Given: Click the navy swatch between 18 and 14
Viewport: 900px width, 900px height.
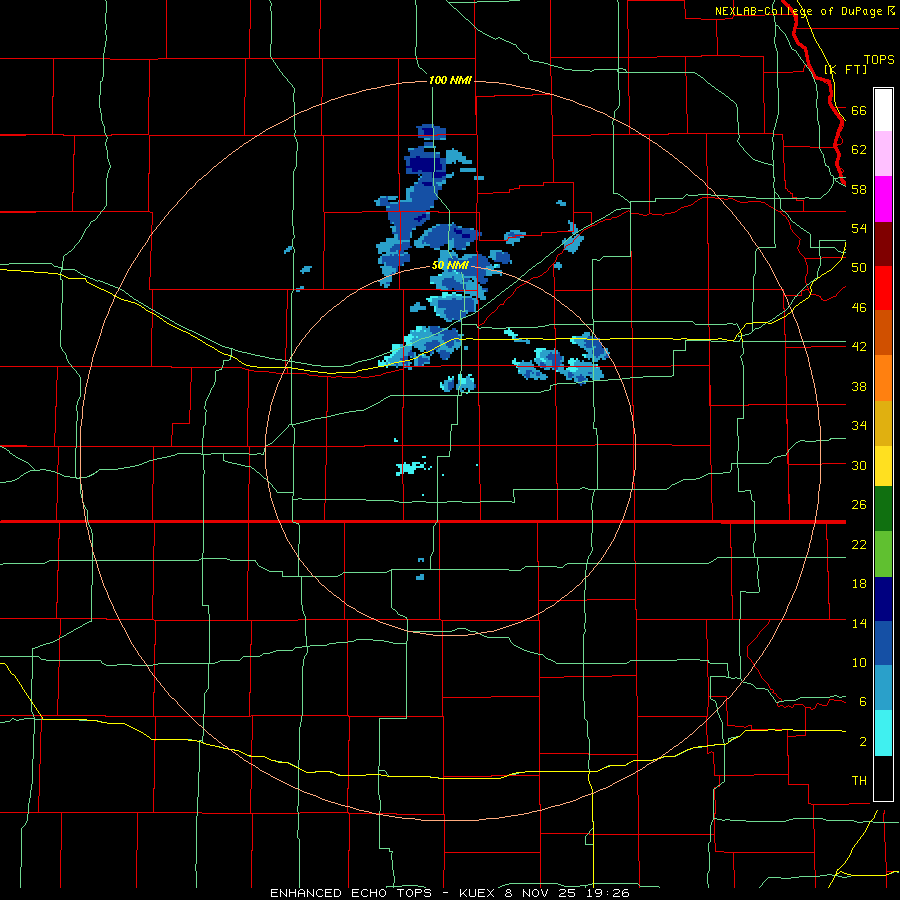Looking at the screenshot, I should (883, 599).
